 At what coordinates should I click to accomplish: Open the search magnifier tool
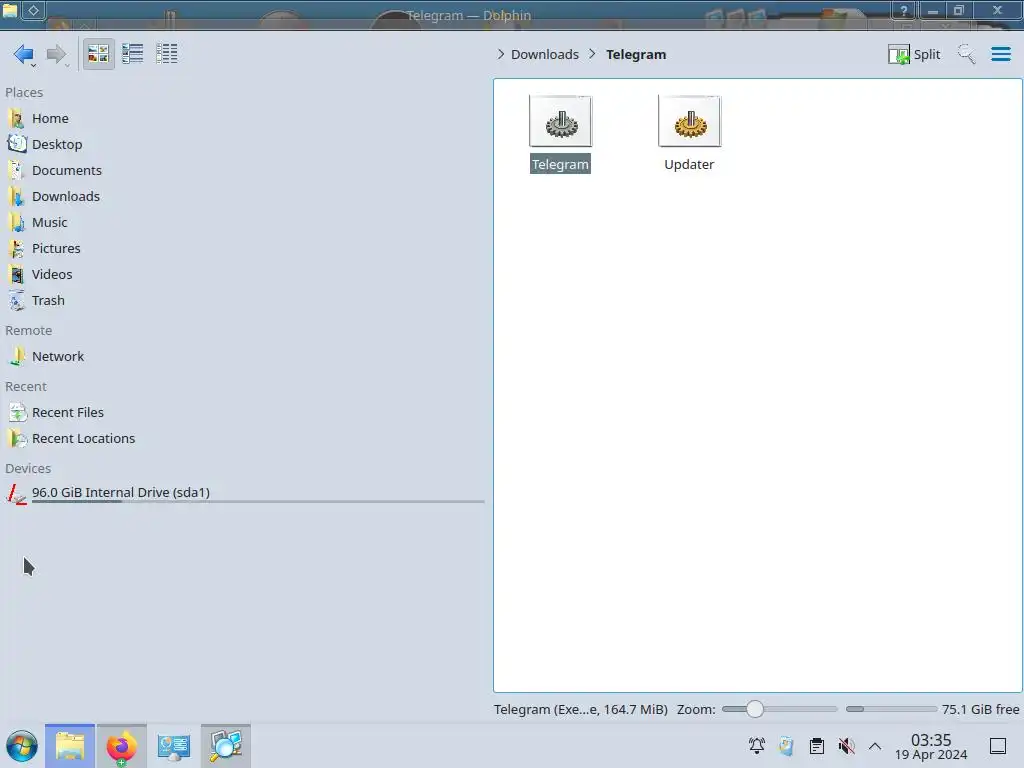coord(967,54)
